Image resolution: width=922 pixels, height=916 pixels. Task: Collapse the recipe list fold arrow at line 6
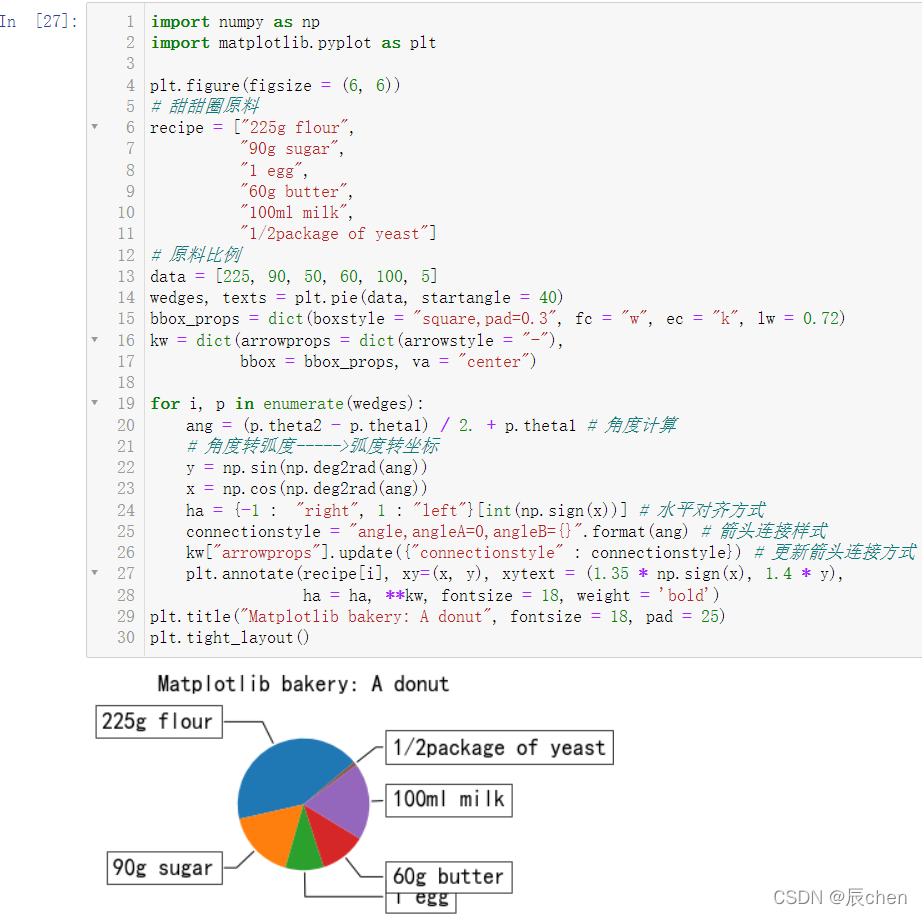[x=95, y=127]
